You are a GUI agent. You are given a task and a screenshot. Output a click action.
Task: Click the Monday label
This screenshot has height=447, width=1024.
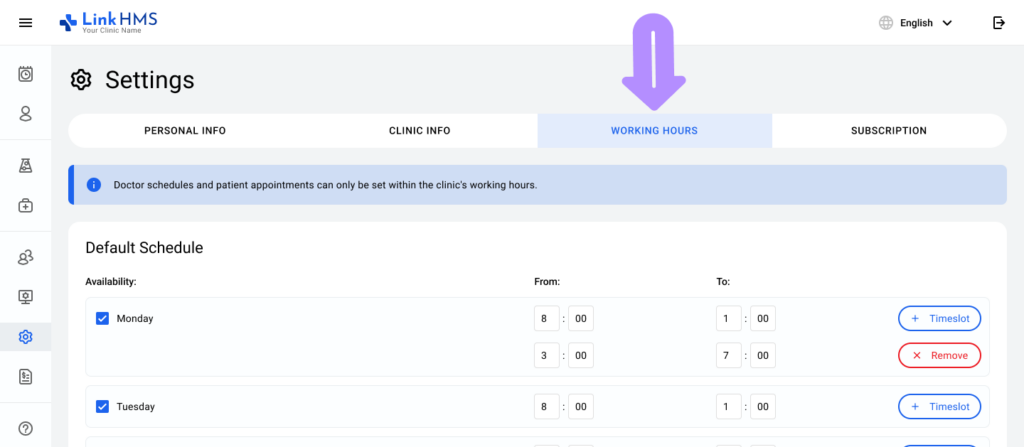tap(135, 319)
